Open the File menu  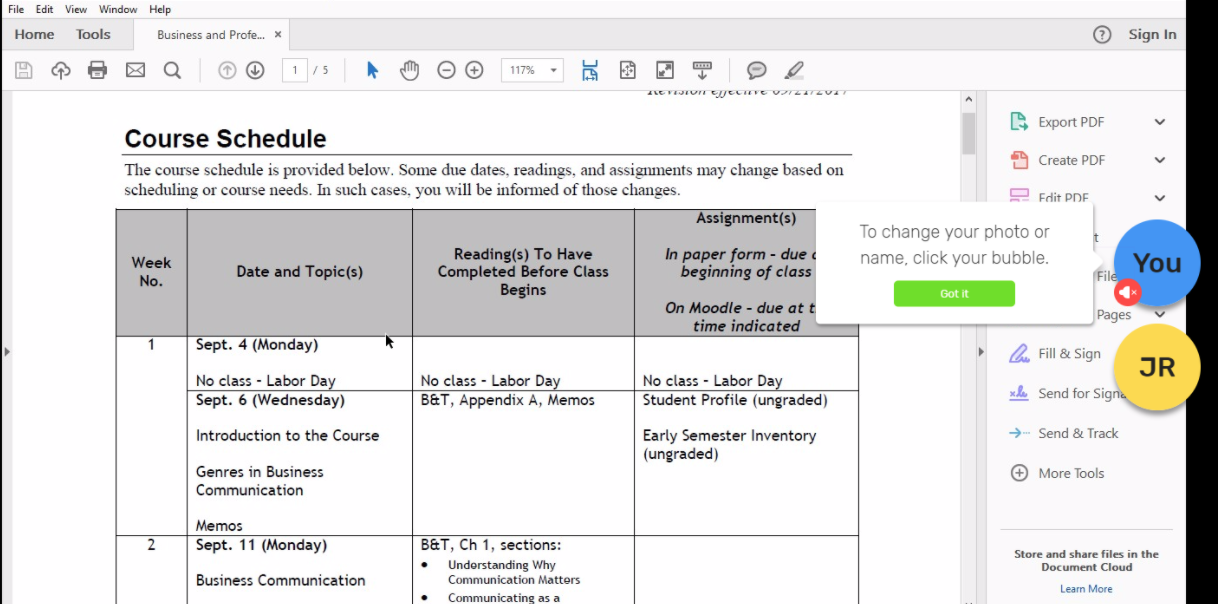pyautogui.click(x=16, y=9)
